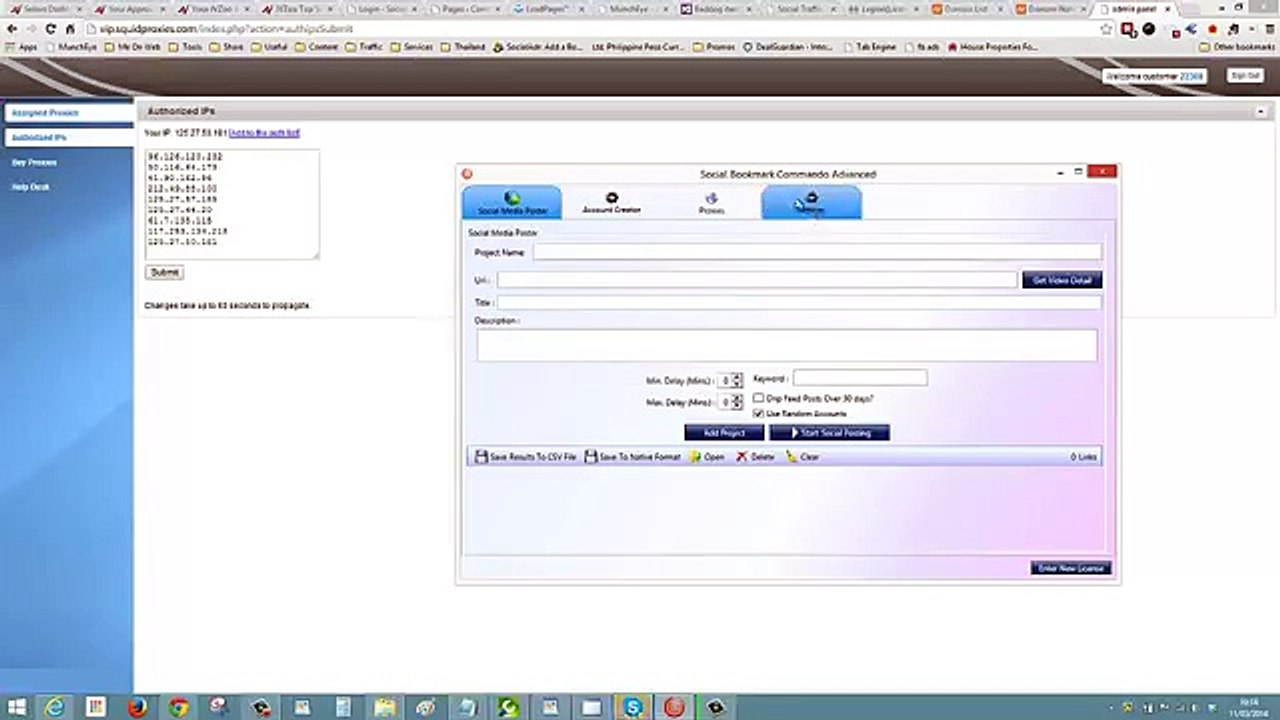Screen dimensions: 1280x720
Task: Click the Project Name input field
Action: (x=817, y=253)
